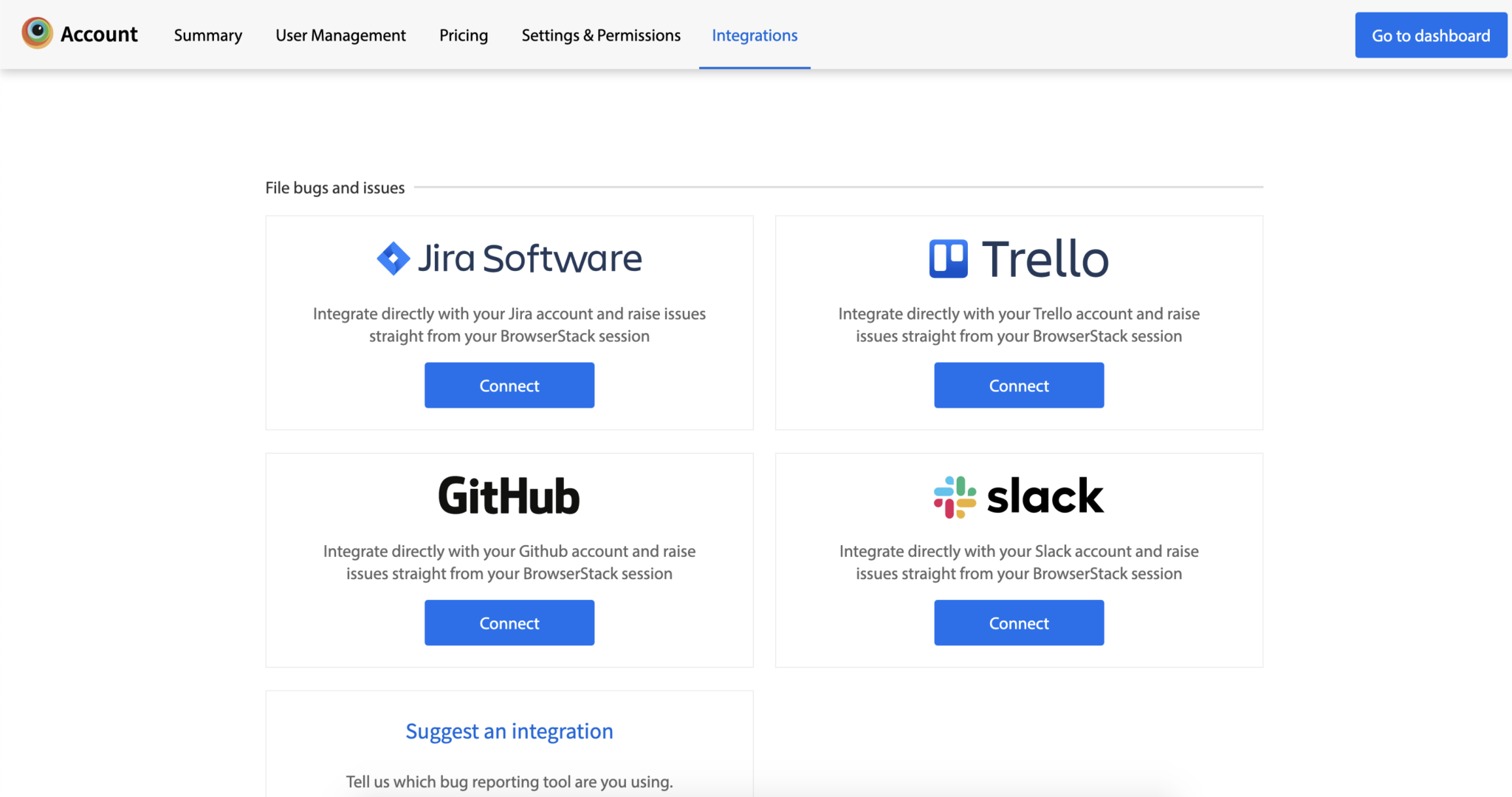This screenshot has width=1512, height=797.
Task: Click the Trello wordmark text
Action: click(1045, 259)
